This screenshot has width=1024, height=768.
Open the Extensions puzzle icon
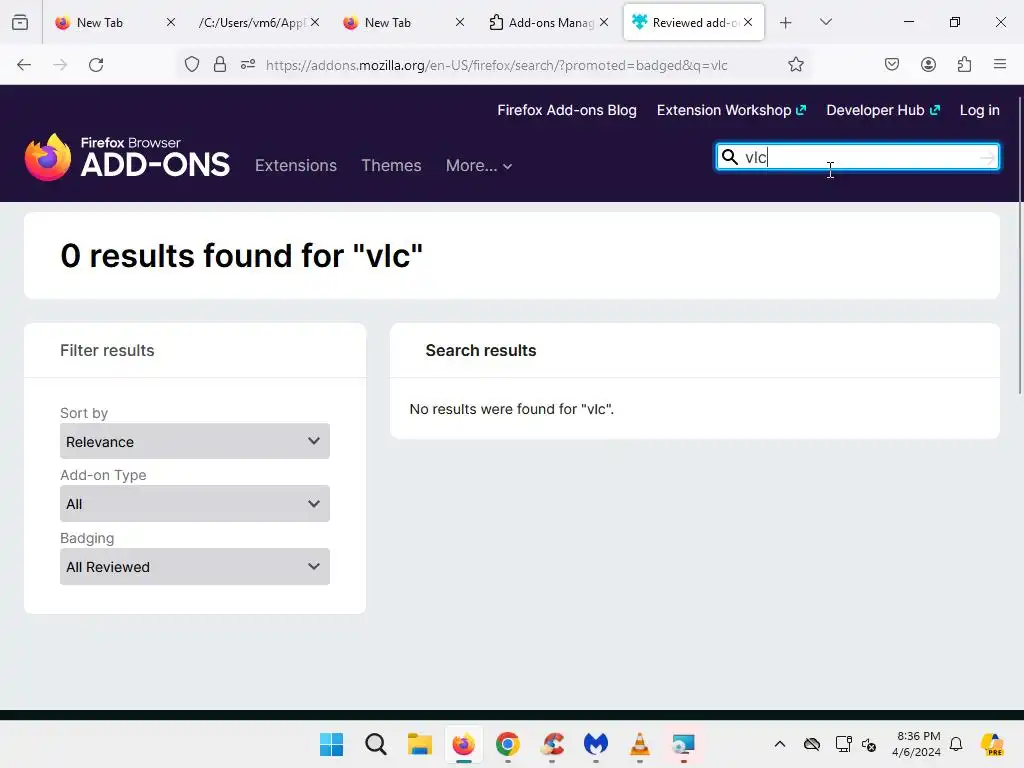pyautogui.click(x=964, y=65)
